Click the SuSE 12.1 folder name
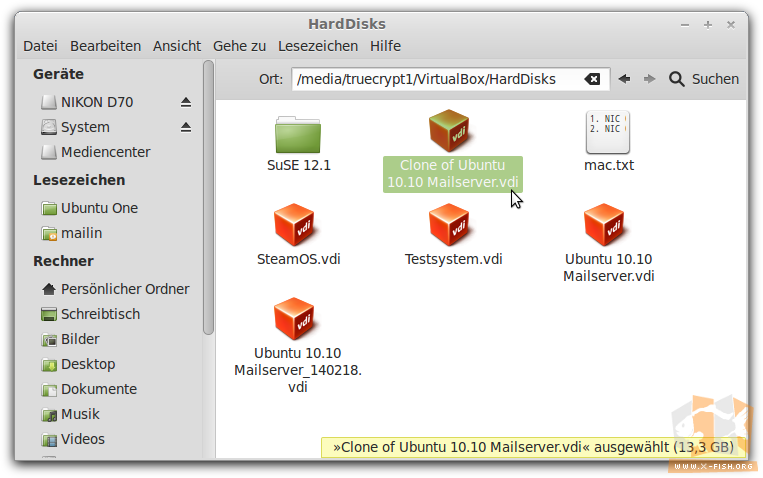This screenshot has height=478, width=763. tap(299, 165)
